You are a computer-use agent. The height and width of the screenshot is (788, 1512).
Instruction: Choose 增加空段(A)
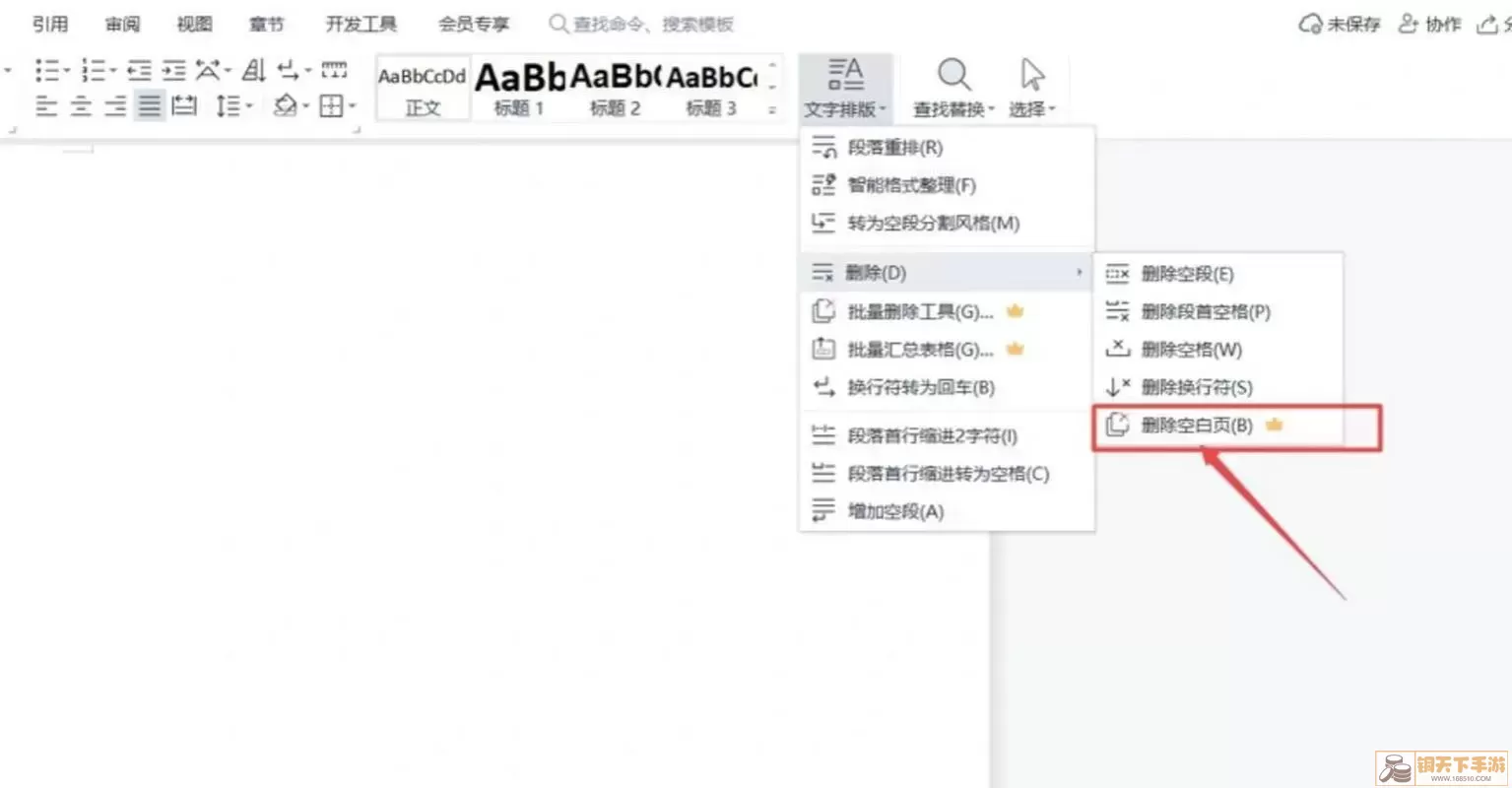947,511
